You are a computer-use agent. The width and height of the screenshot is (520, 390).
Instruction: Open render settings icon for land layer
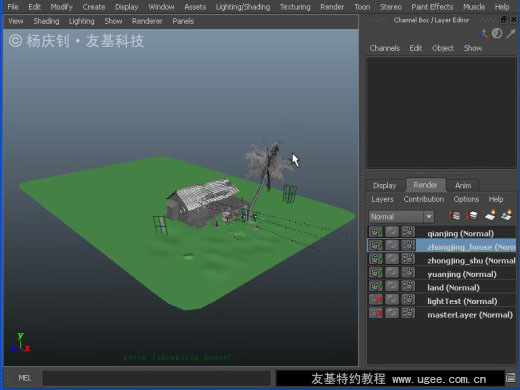coord(408,286)
